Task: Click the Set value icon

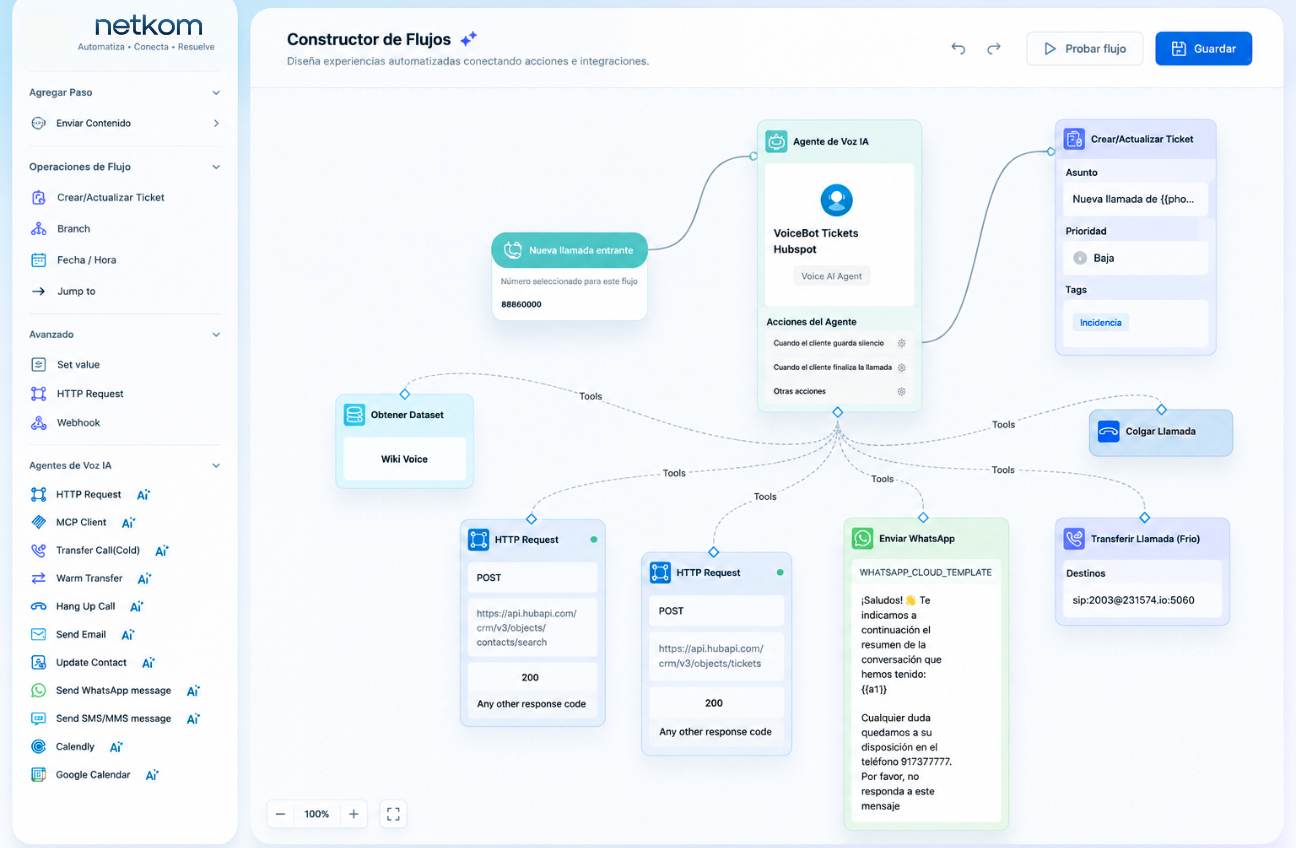Action: [x=39, y=365]
